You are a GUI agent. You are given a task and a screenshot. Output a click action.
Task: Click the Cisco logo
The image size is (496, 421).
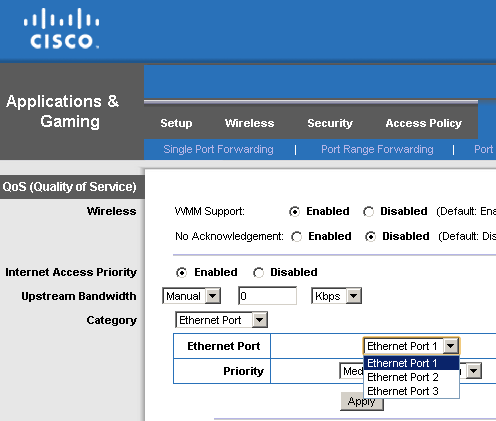coord(61,29)
